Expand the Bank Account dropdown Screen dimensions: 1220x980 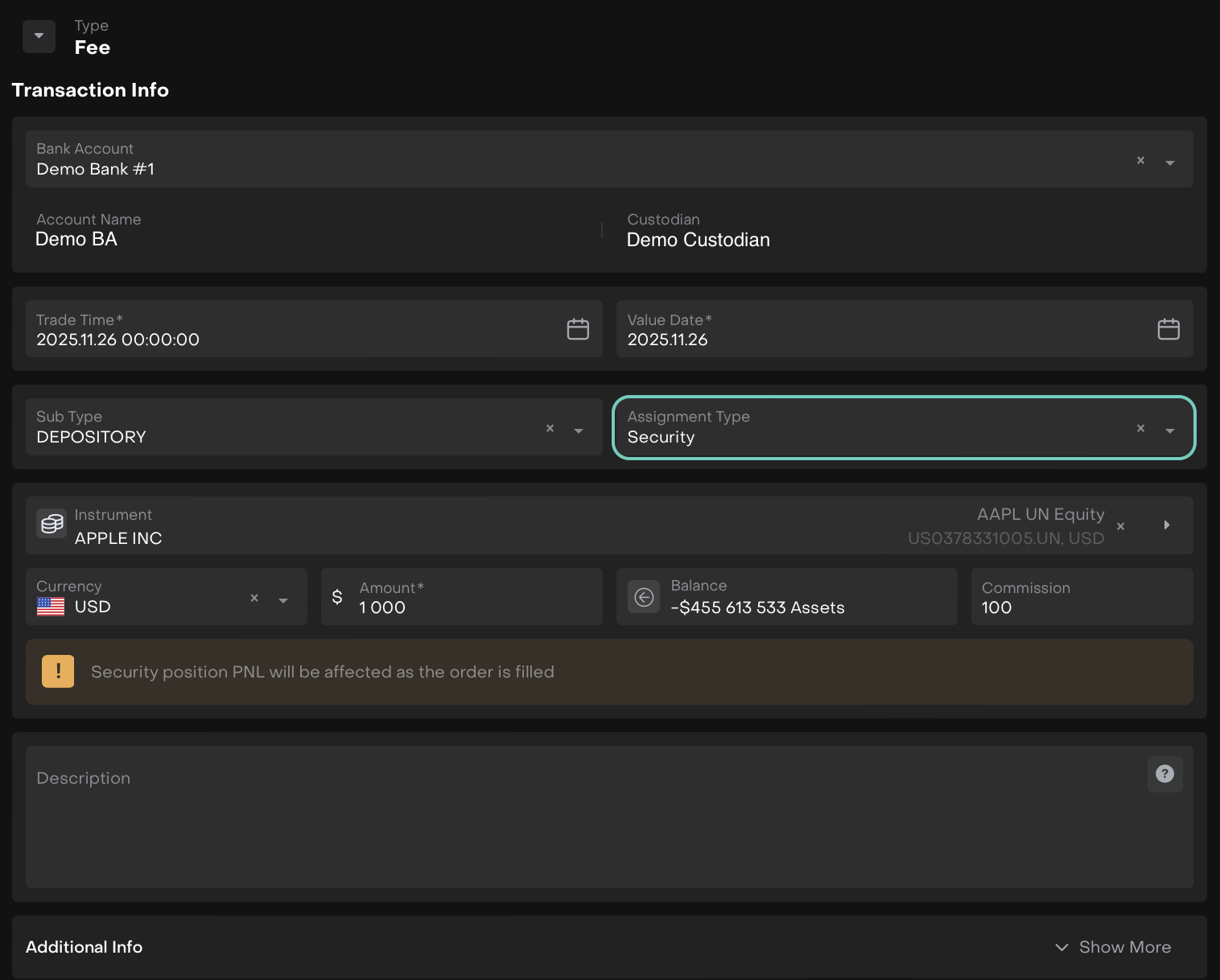(x=1170, y=163)
